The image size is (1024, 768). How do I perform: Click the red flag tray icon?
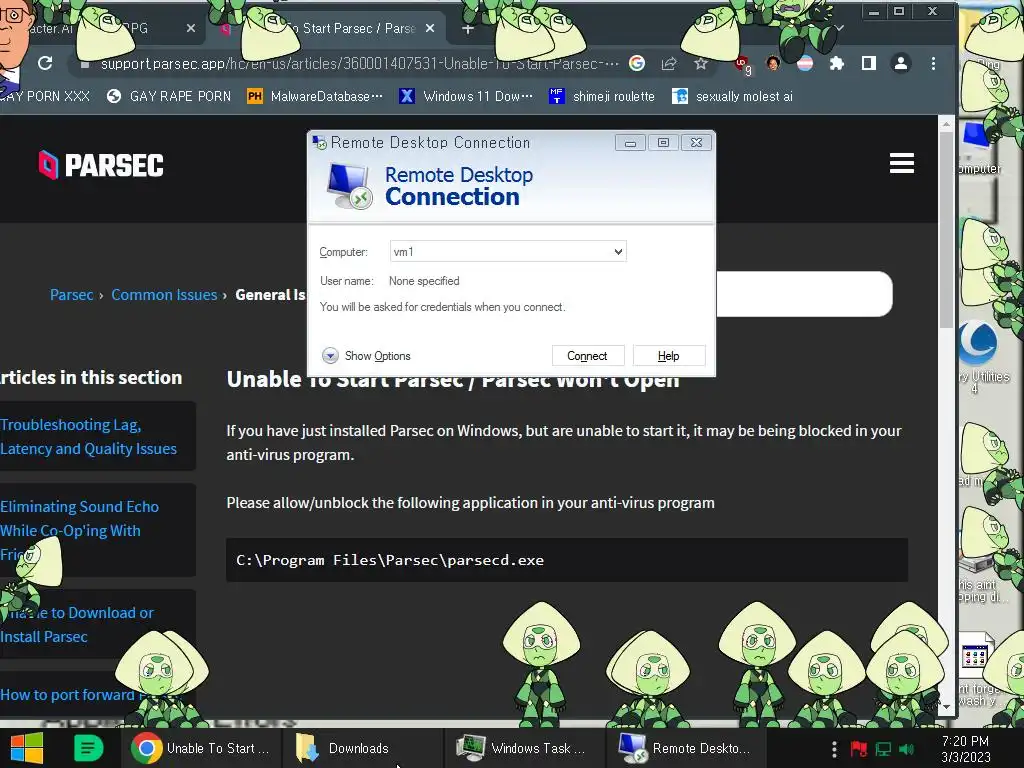click(x=859, y=749)
